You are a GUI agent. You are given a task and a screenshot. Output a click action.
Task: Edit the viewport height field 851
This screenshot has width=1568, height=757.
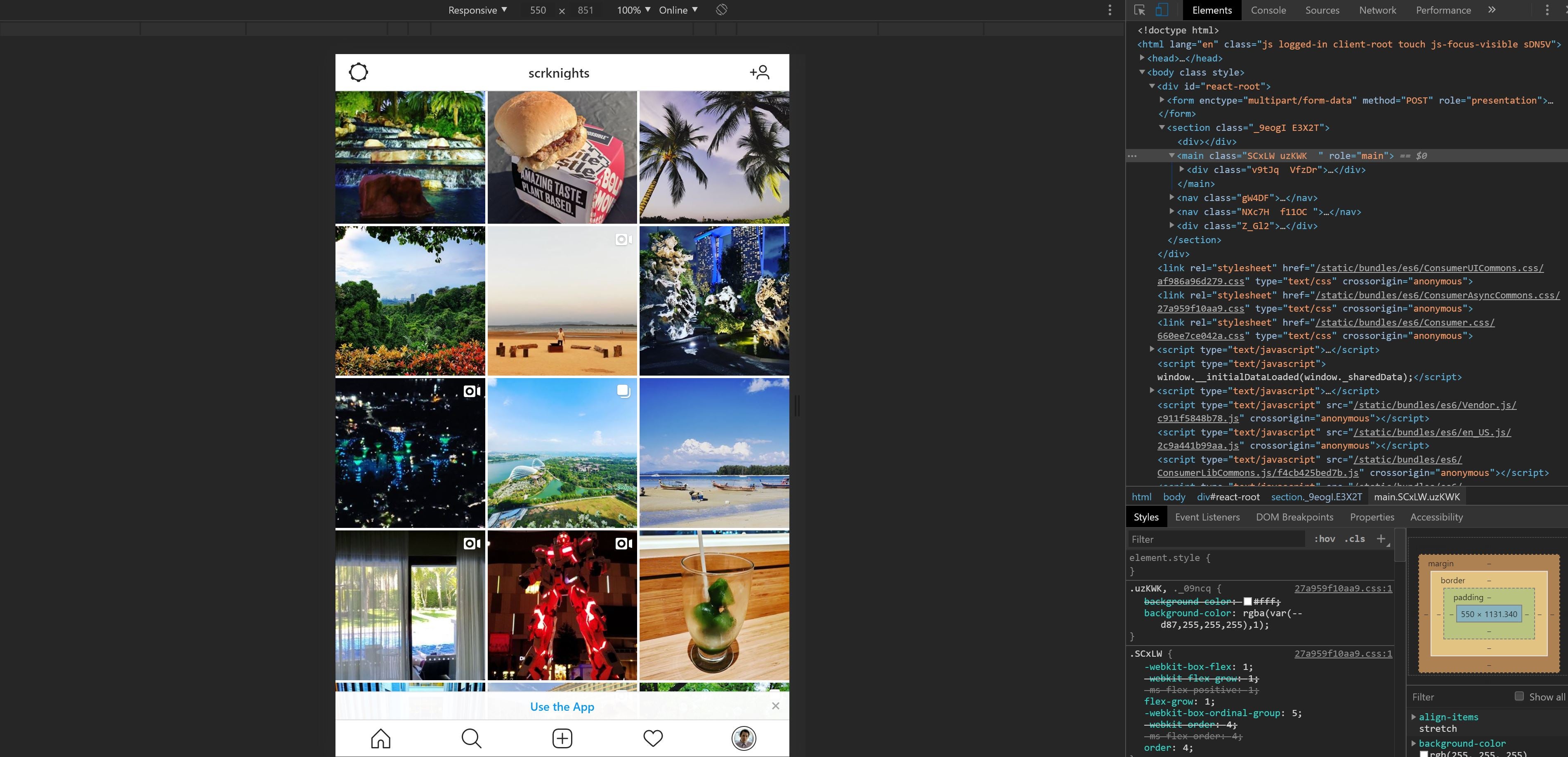(x=585, y=10)
